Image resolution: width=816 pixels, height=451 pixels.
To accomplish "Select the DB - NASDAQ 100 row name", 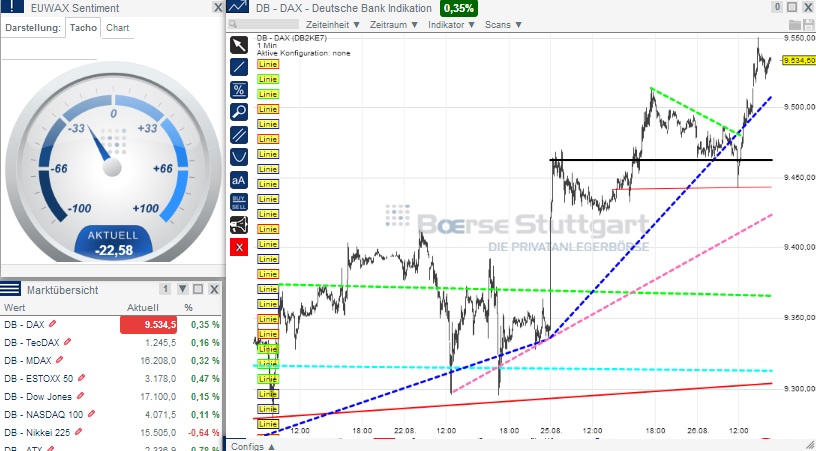I will click(x=44, y=415).
